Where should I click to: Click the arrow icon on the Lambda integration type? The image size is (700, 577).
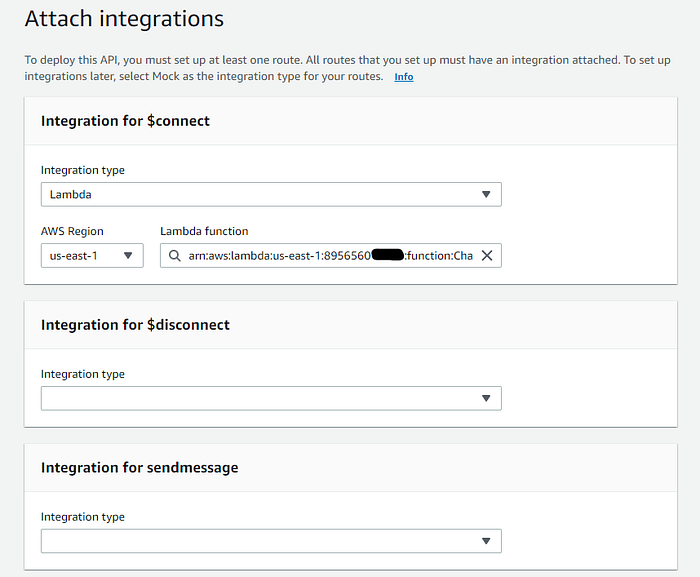tap(486, 195)
